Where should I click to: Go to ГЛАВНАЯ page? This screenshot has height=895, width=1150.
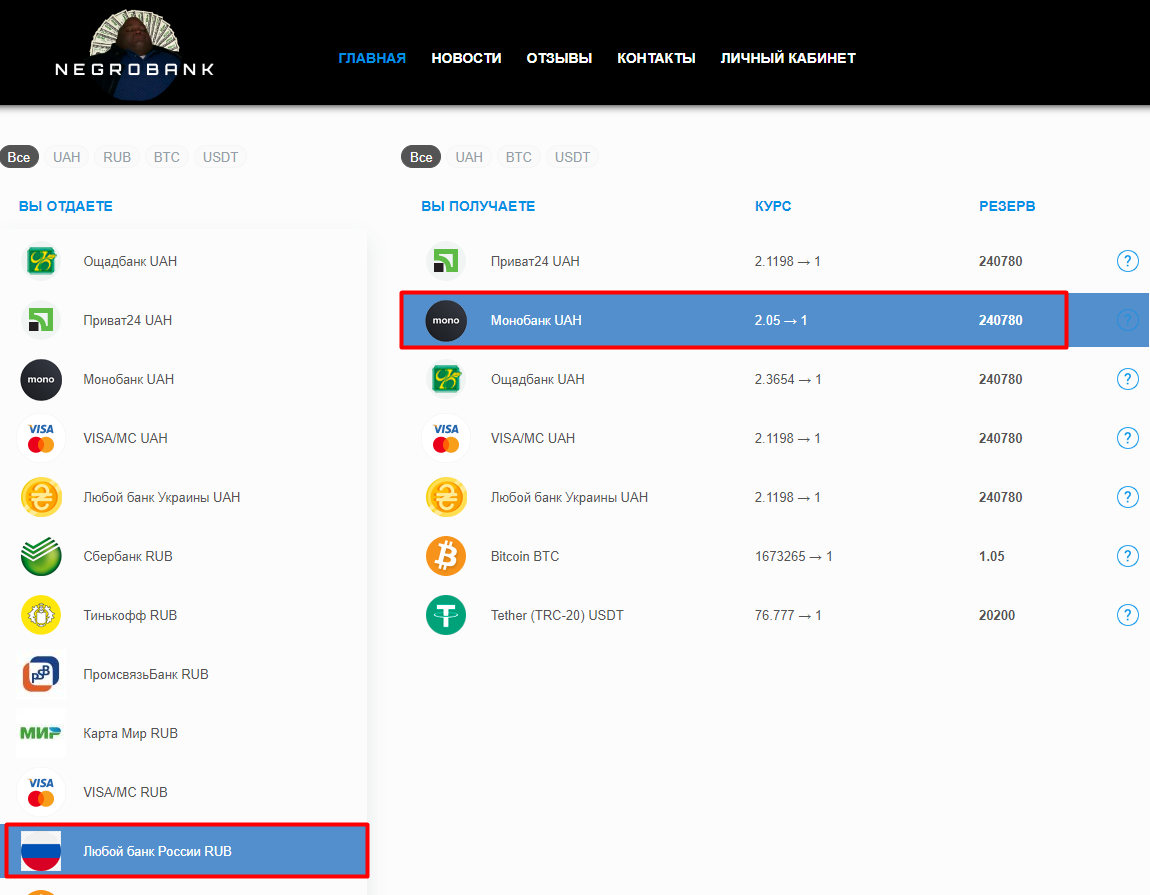tap(372, 58)
